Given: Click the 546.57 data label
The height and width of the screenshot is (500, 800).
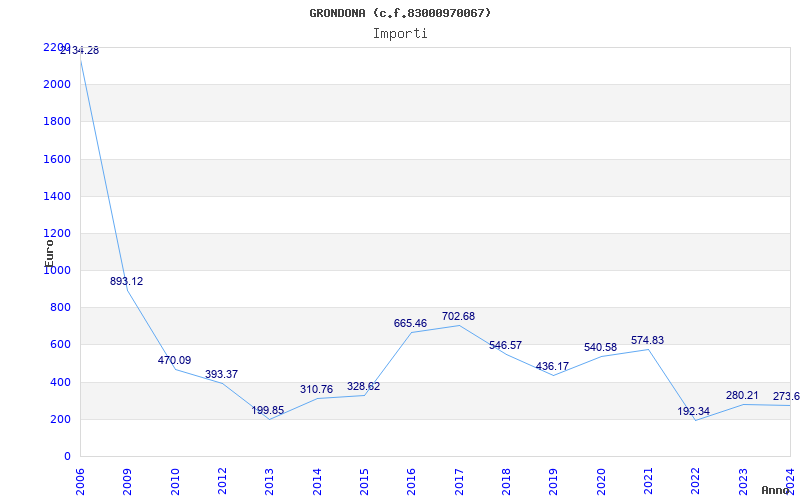Looking at the screenshot, I should tap(505, 345).
